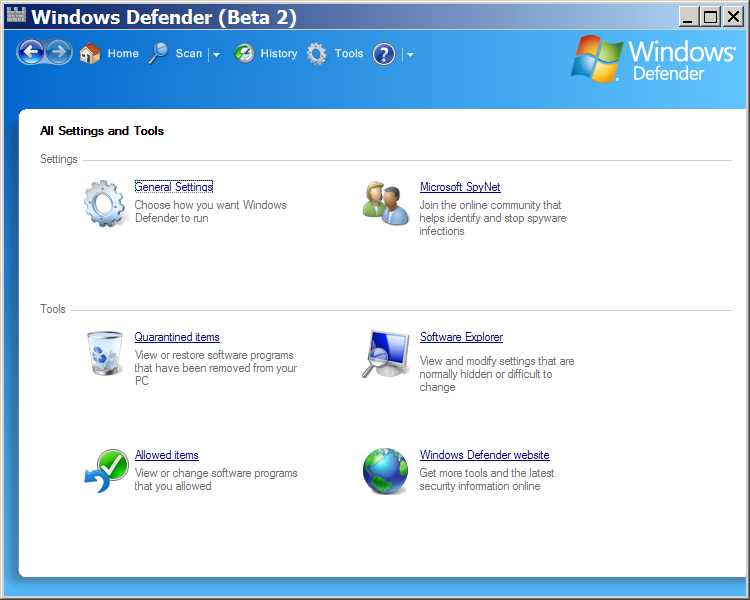Image resolution: width=750 pixels, height=600 pixels.
Task: Go forward with the Forward arrow button
Action: pyautogui.click(x=59, y=52)
